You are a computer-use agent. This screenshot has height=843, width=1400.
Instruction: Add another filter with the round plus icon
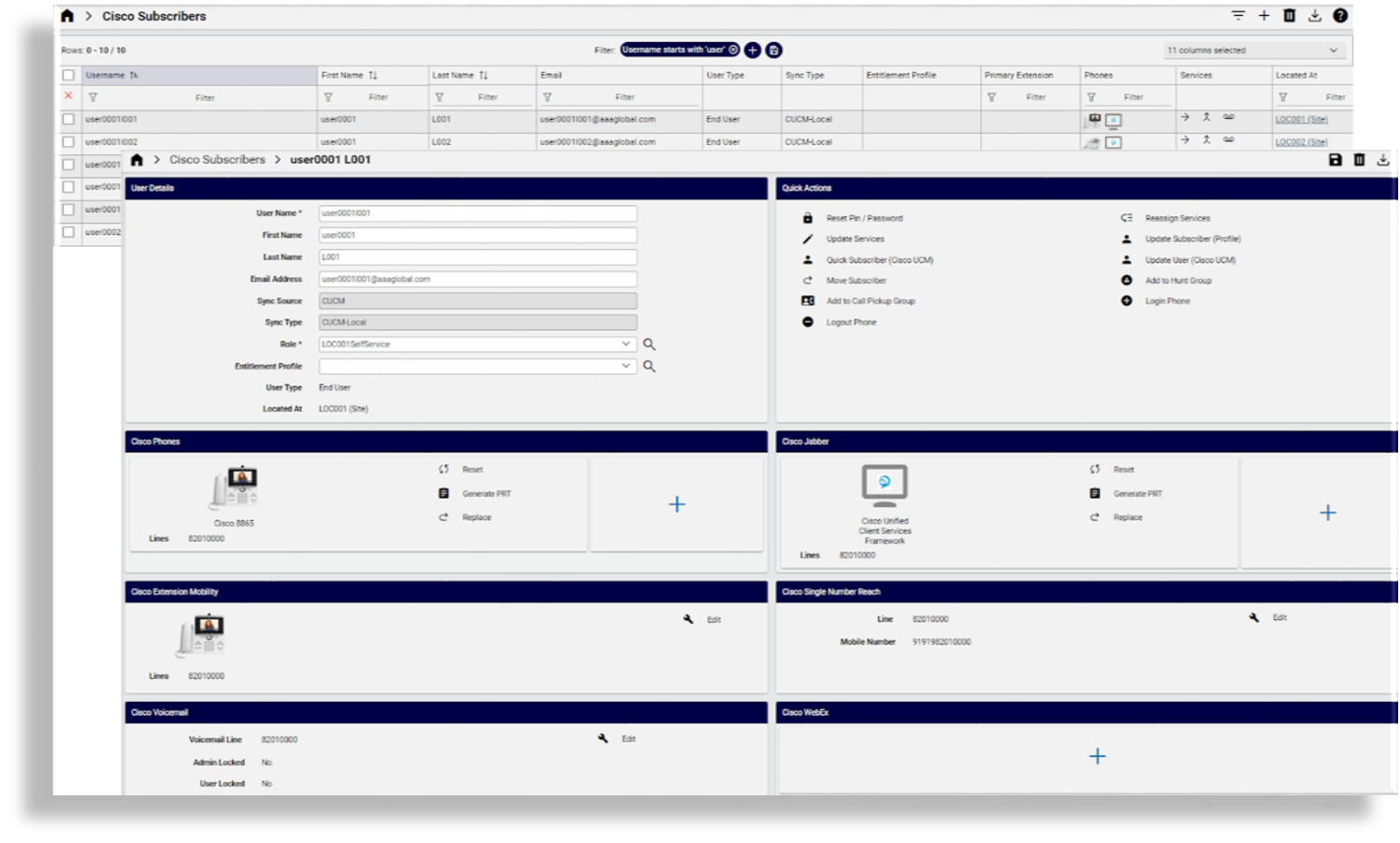(x=753, y=51)
